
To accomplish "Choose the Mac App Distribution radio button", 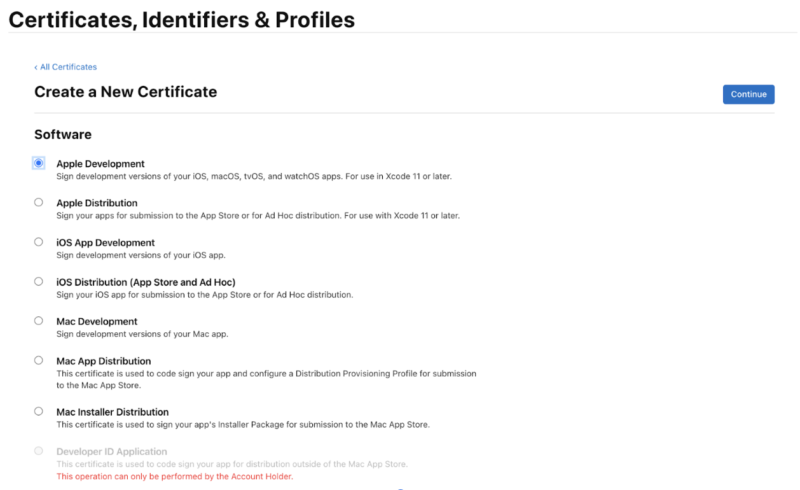I will (39, 360).
